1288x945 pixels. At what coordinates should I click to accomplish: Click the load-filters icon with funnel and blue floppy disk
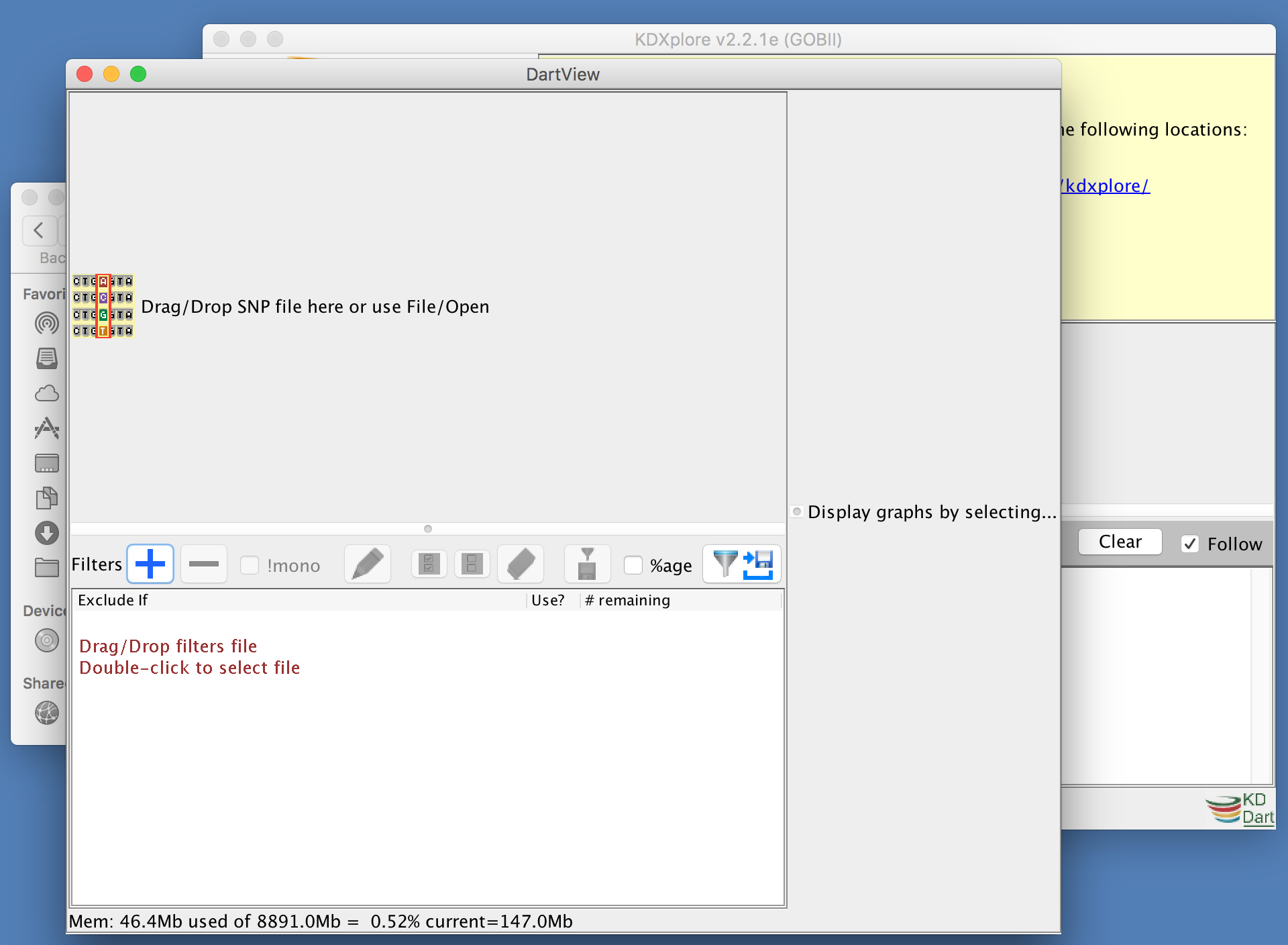click(x=742, y=564)
